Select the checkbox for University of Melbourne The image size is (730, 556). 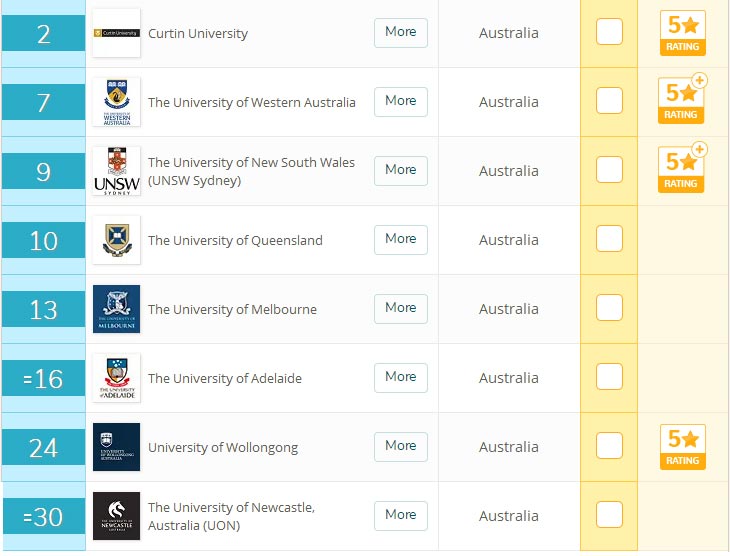click(609, 307)
